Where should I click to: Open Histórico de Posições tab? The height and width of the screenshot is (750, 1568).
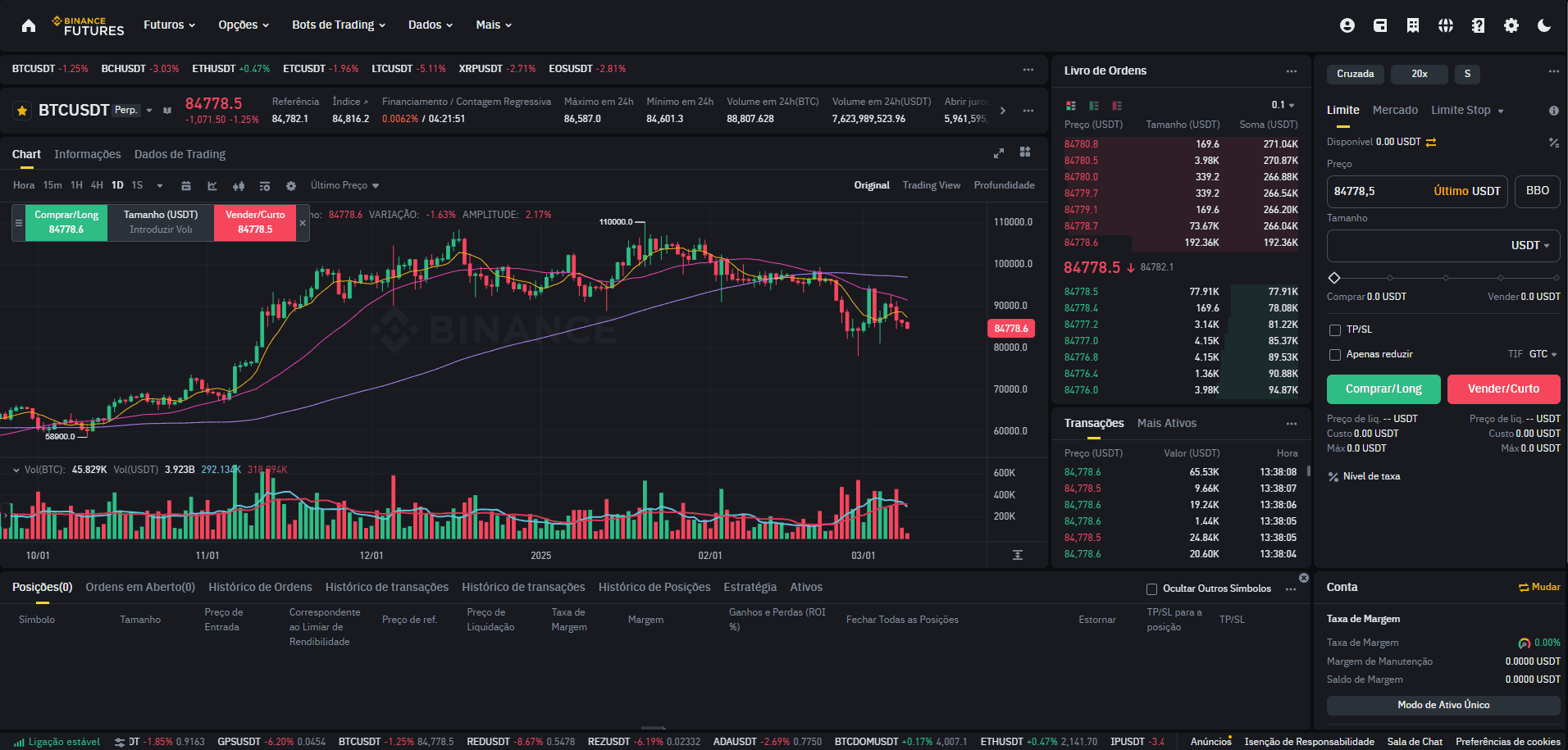[x=654, y=587]
